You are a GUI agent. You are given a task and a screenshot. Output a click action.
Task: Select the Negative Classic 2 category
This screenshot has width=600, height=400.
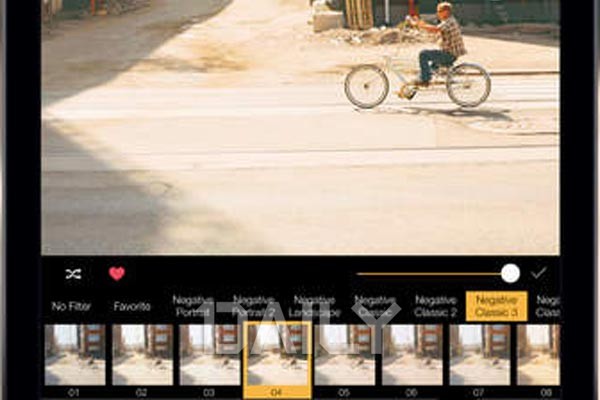(x=435, y=306)
